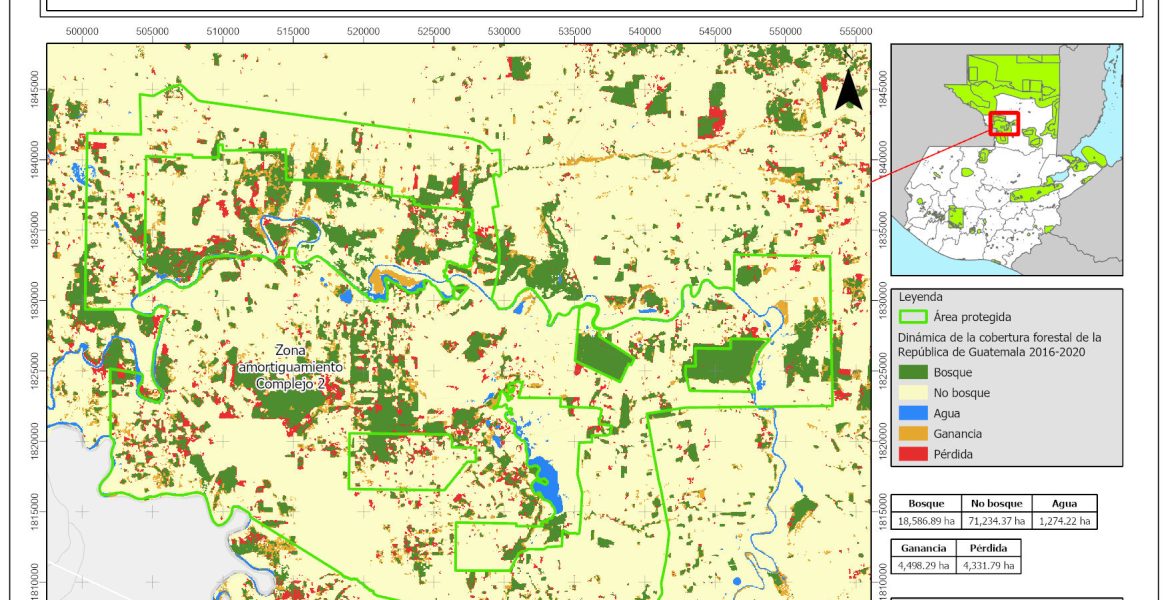Pick the Ganancia orange legend swatch
The width and height of the screenshot is (1170, 600).
pos(915,434)
